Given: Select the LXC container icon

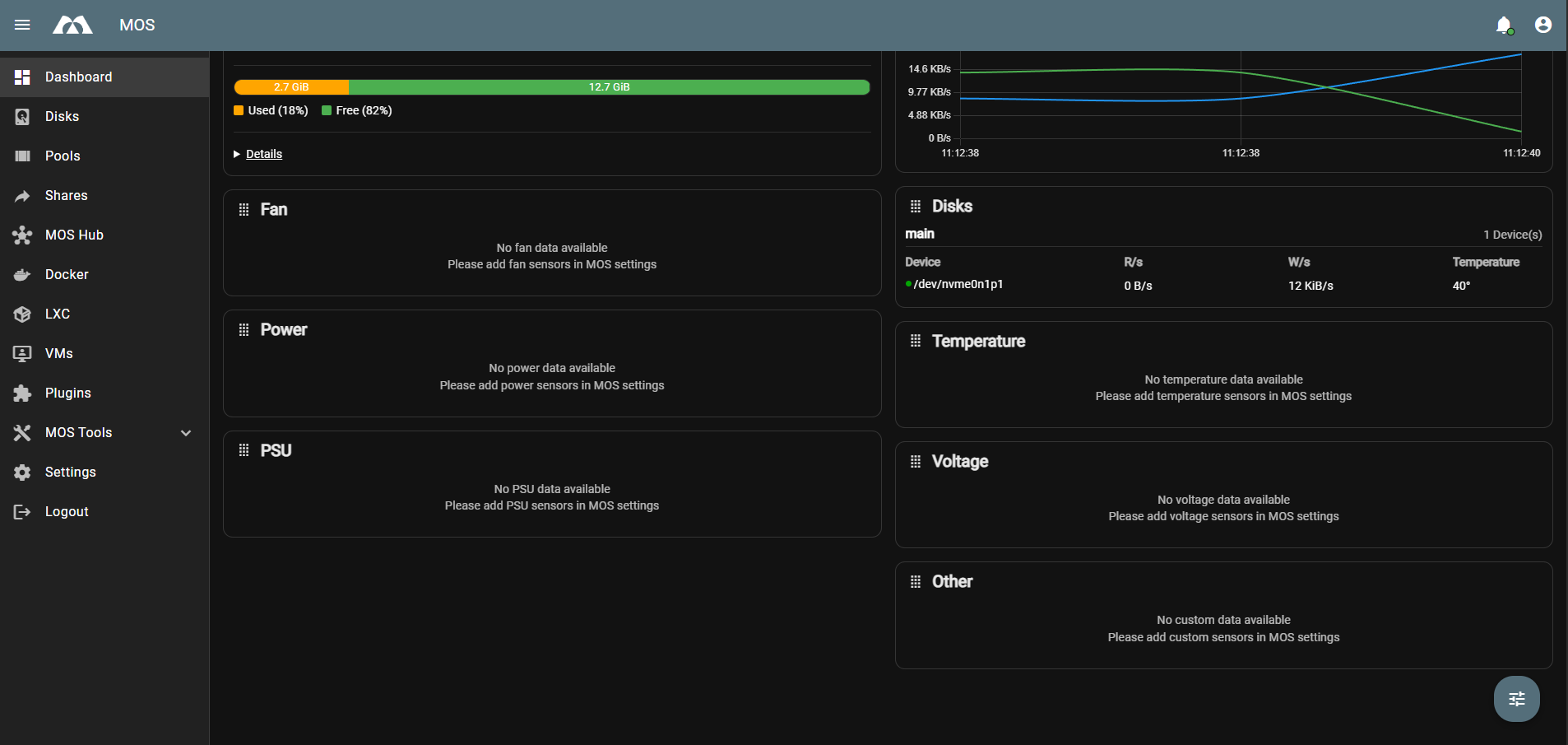Looking at the screenshot, I should tap(22, 314).
